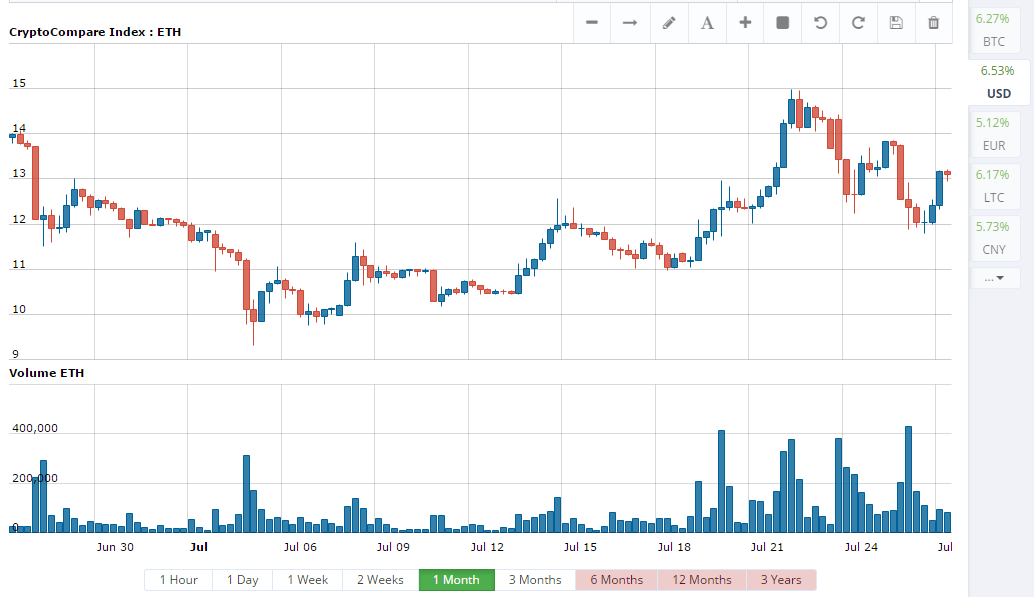Click the Jul 06 date label
The width and height of the screenshot is (1034, 597).
[300, 547]
